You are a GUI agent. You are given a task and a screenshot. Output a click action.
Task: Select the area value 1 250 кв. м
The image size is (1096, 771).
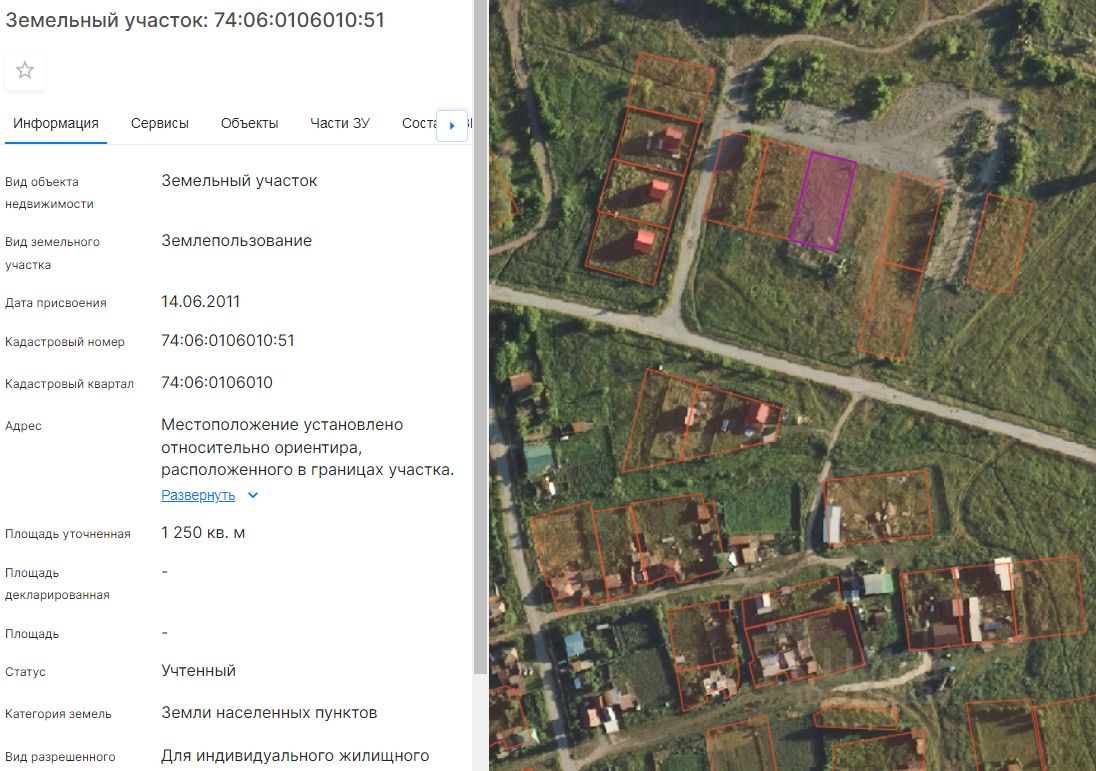tap(203, 533)
